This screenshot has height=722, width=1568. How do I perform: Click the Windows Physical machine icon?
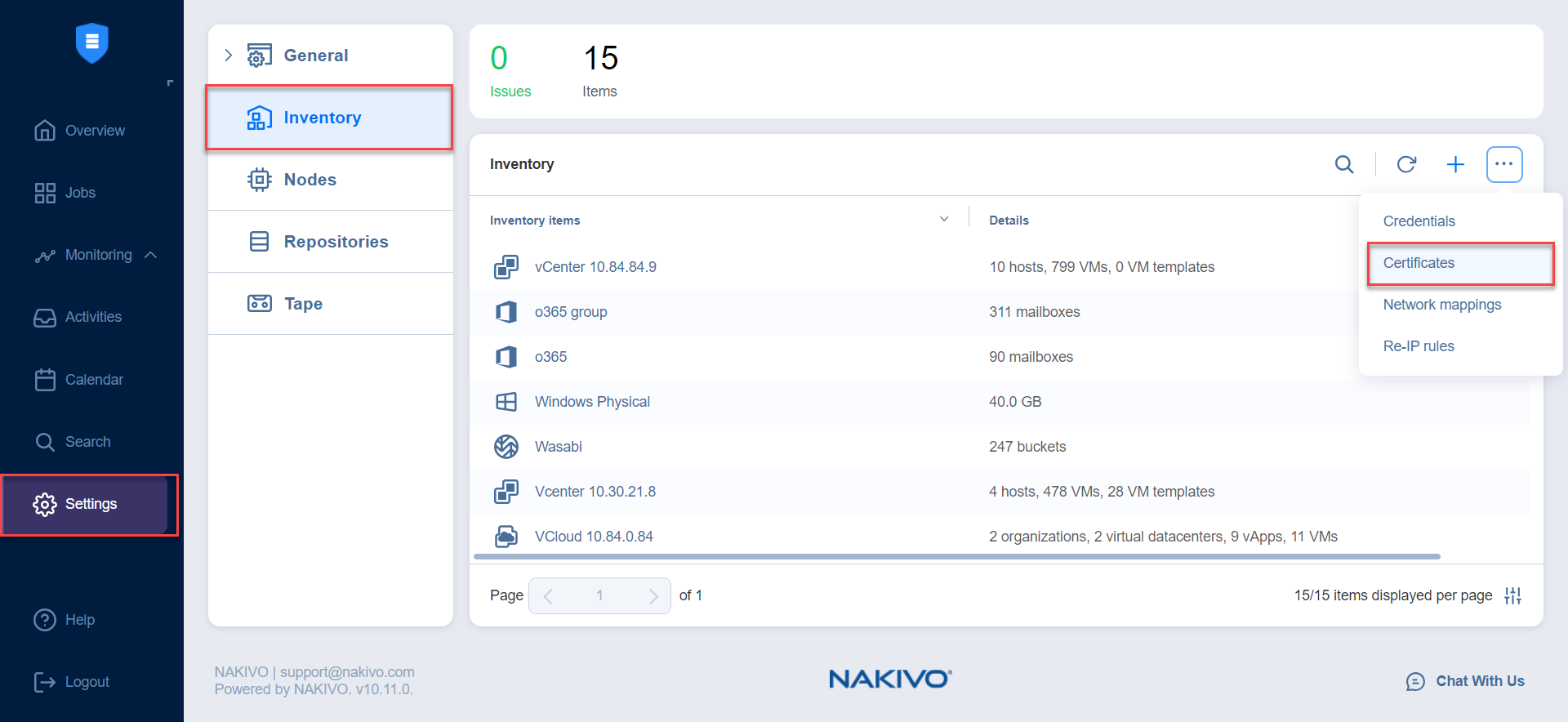(x=506, y=402)
